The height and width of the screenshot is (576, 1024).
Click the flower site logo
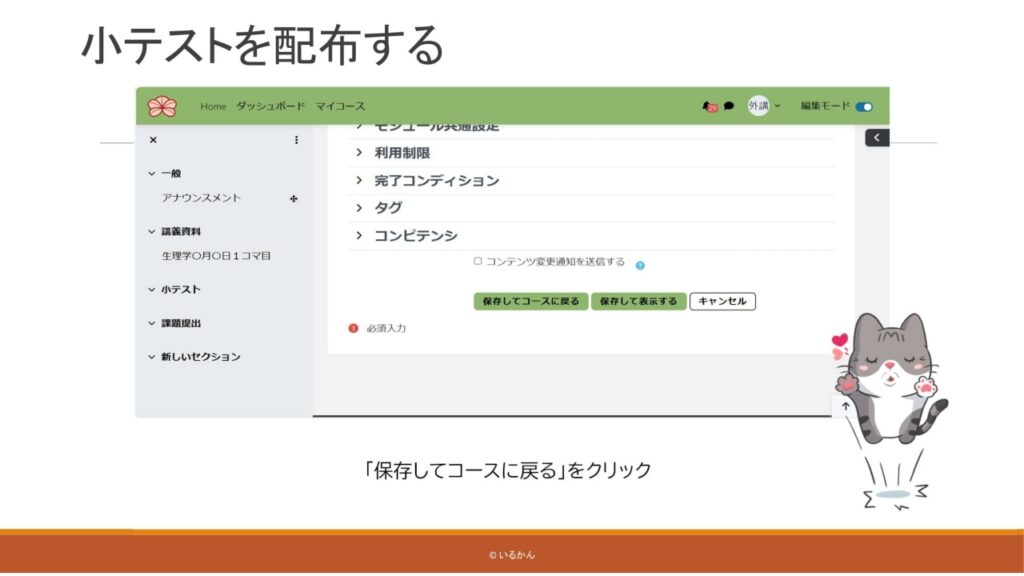(162, 106)
